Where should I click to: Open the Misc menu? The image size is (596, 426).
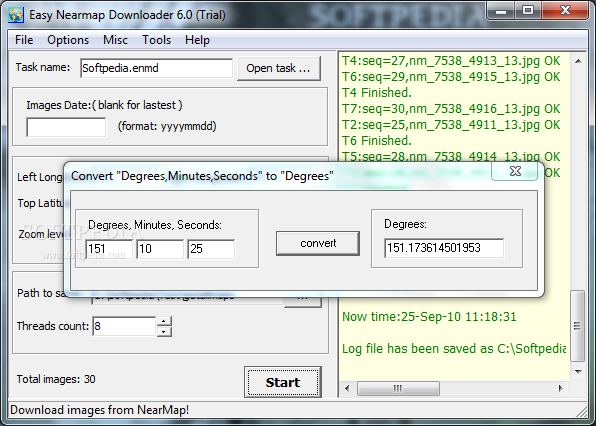pyautogui.click(x=115, y=40)
